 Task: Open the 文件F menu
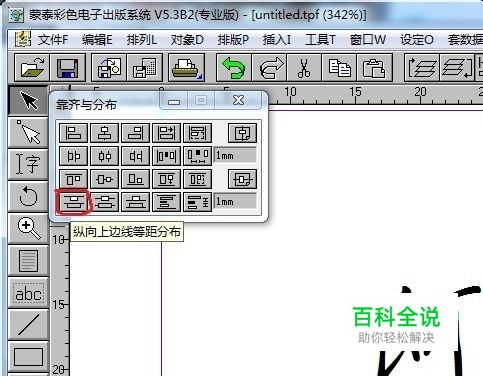53,40
